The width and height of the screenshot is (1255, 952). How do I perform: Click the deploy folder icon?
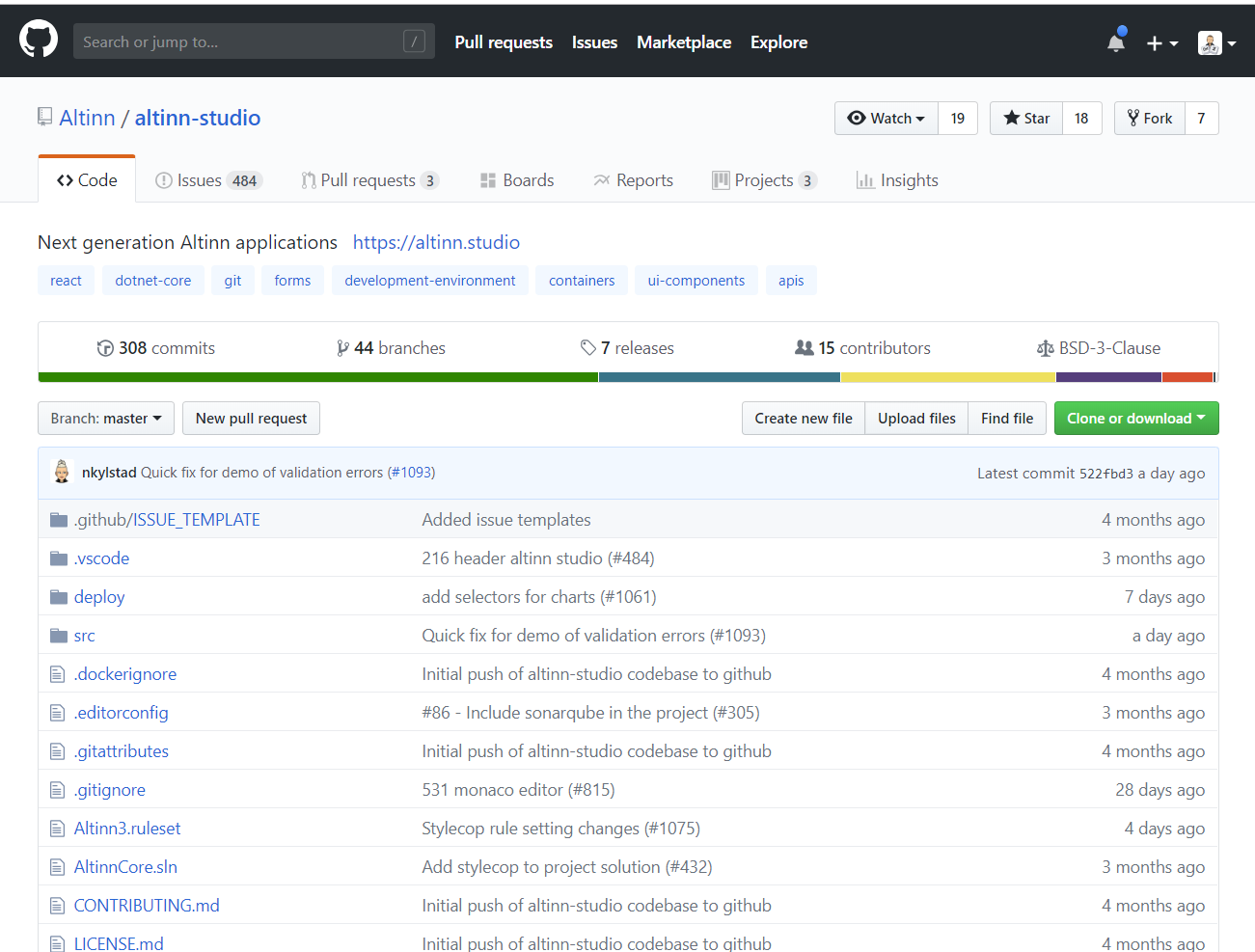click(58, 597)
